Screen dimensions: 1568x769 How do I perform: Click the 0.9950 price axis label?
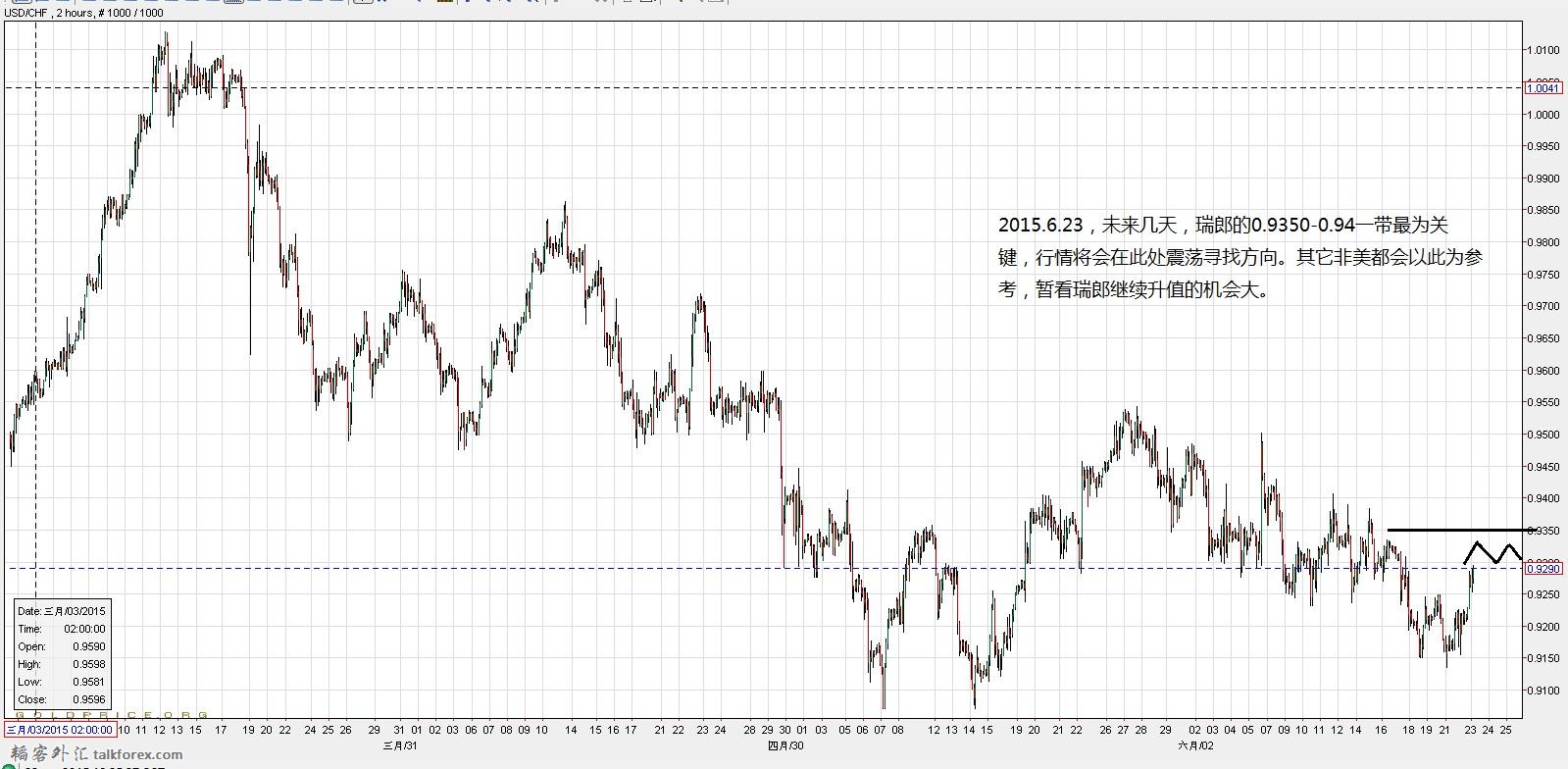point(1543,146)
